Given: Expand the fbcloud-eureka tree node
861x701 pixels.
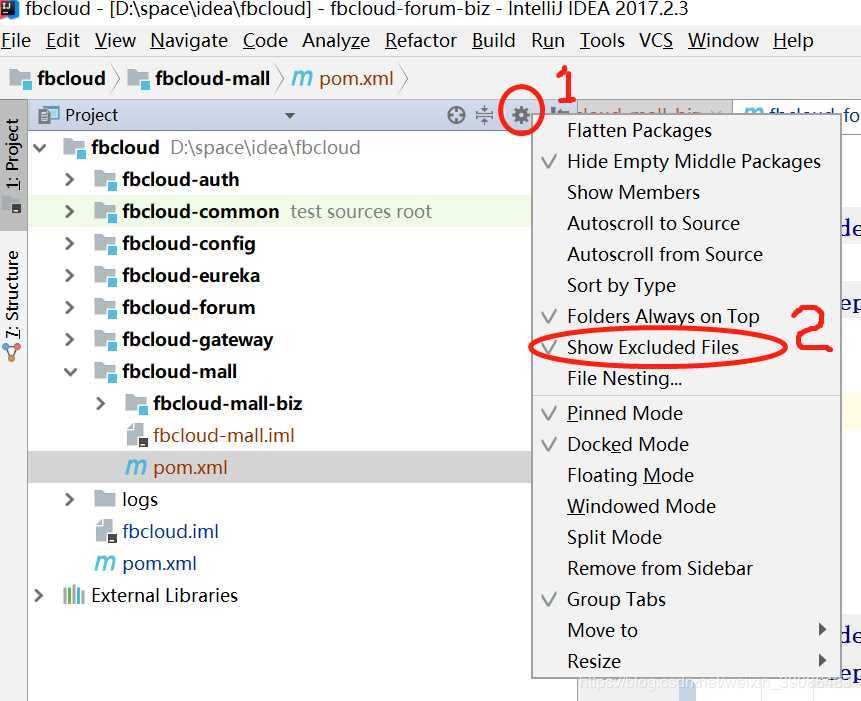Looking at the screenshot, I should [69, 276].
